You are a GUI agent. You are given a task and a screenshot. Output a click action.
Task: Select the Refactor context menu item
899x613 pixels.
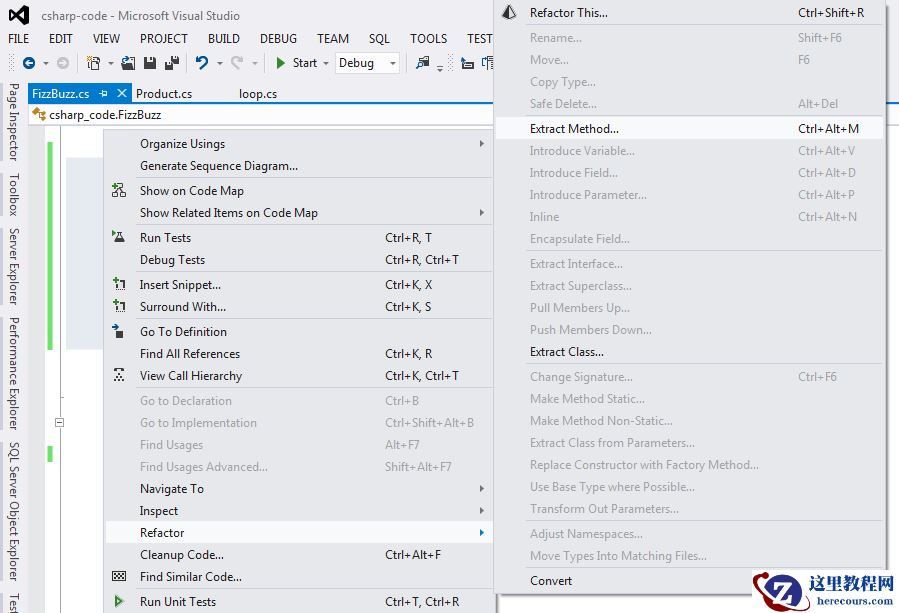point(299,533)
